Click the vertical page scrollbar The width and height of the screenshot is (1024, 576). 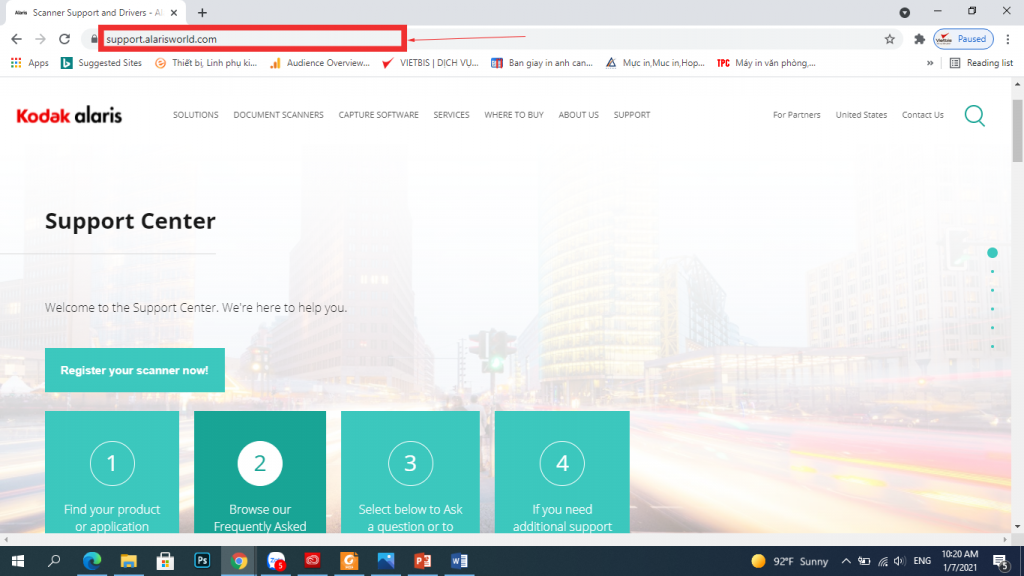1017,300
